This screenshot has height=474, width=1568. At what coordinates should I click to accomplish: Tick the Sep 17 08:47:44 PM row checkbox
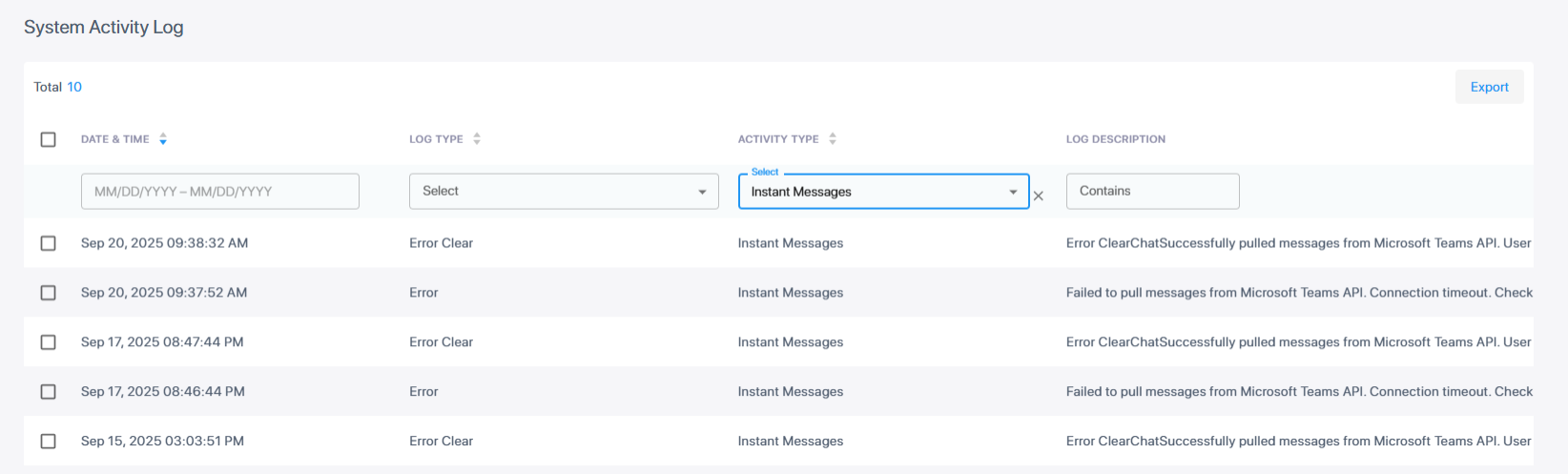(49, 342)
